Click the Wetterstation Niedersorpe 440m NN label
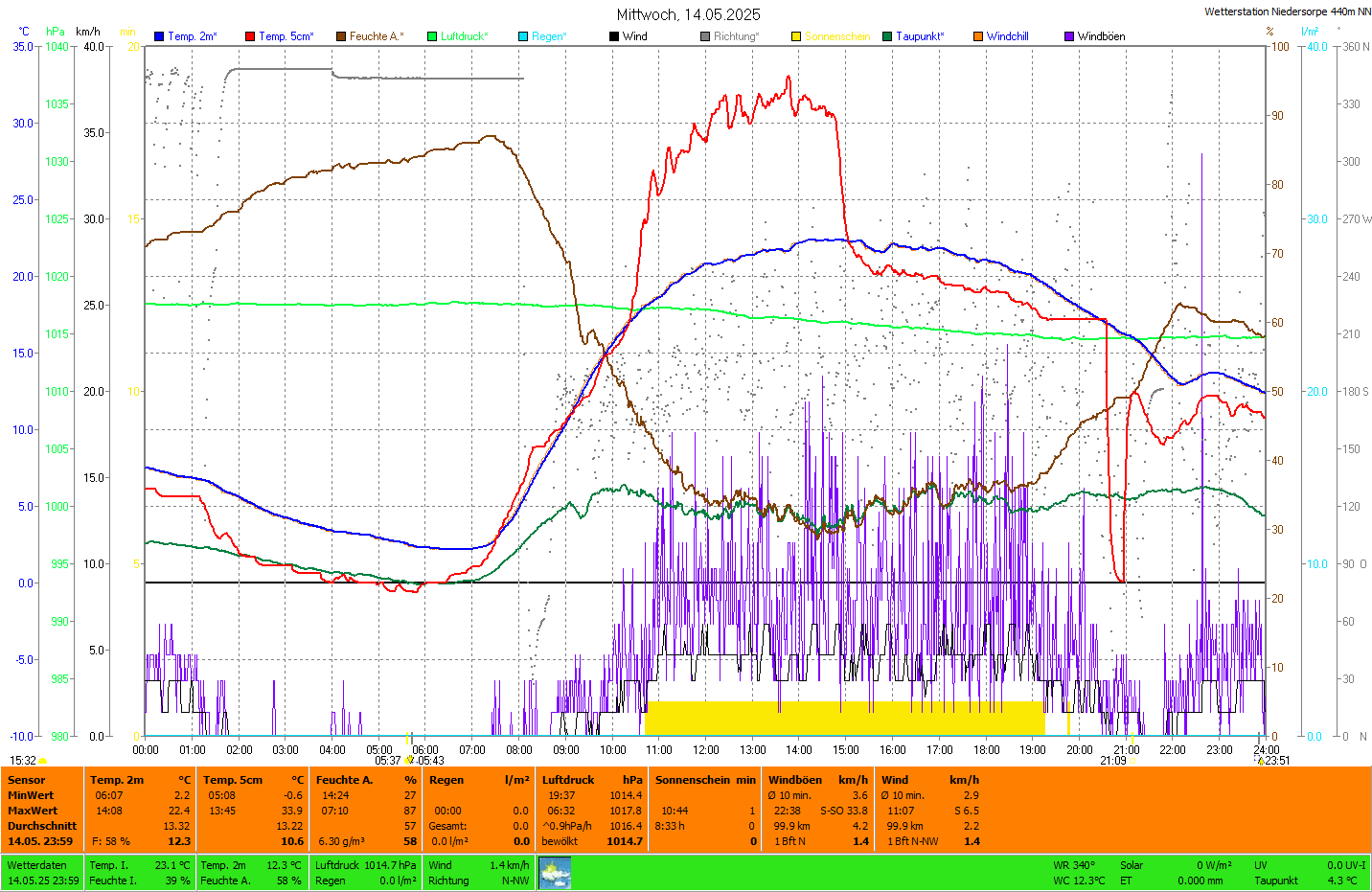 click(1287, 11)
